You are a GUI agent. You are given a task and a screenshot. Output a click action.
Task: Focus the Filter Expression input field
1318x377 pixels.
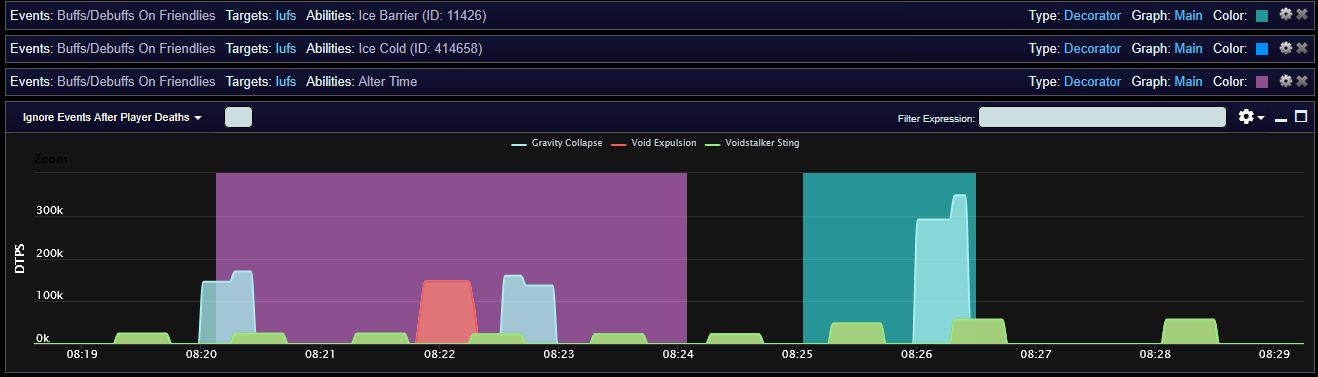(x=1102, y=117)
